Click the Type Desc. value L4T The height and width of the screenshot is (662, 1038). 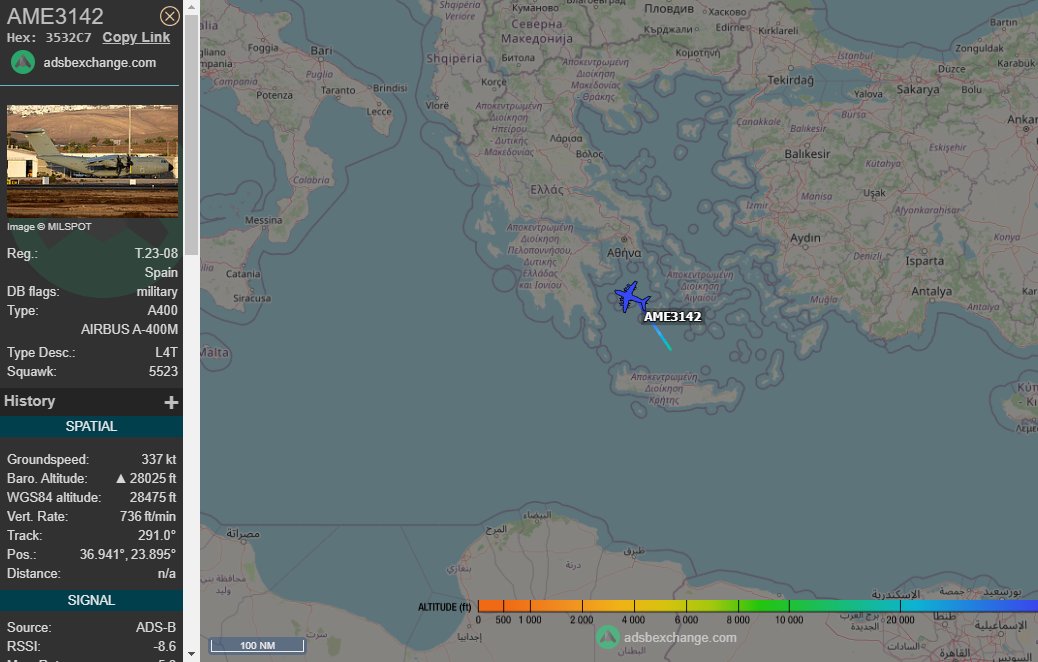click(166, 353)
